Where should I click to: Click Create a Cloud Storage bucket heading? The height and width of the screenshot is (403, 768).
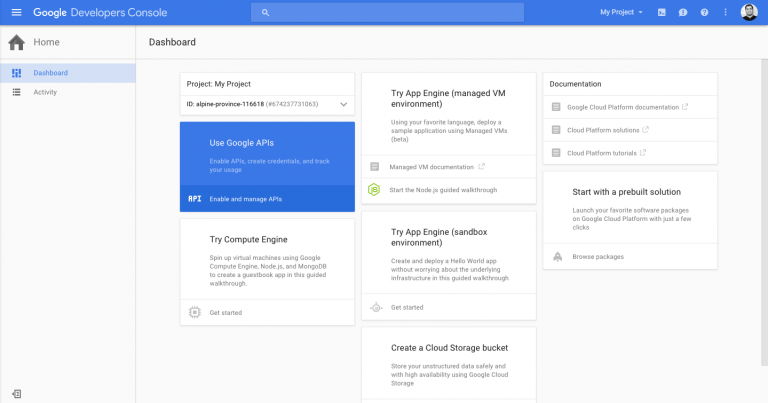449,348
